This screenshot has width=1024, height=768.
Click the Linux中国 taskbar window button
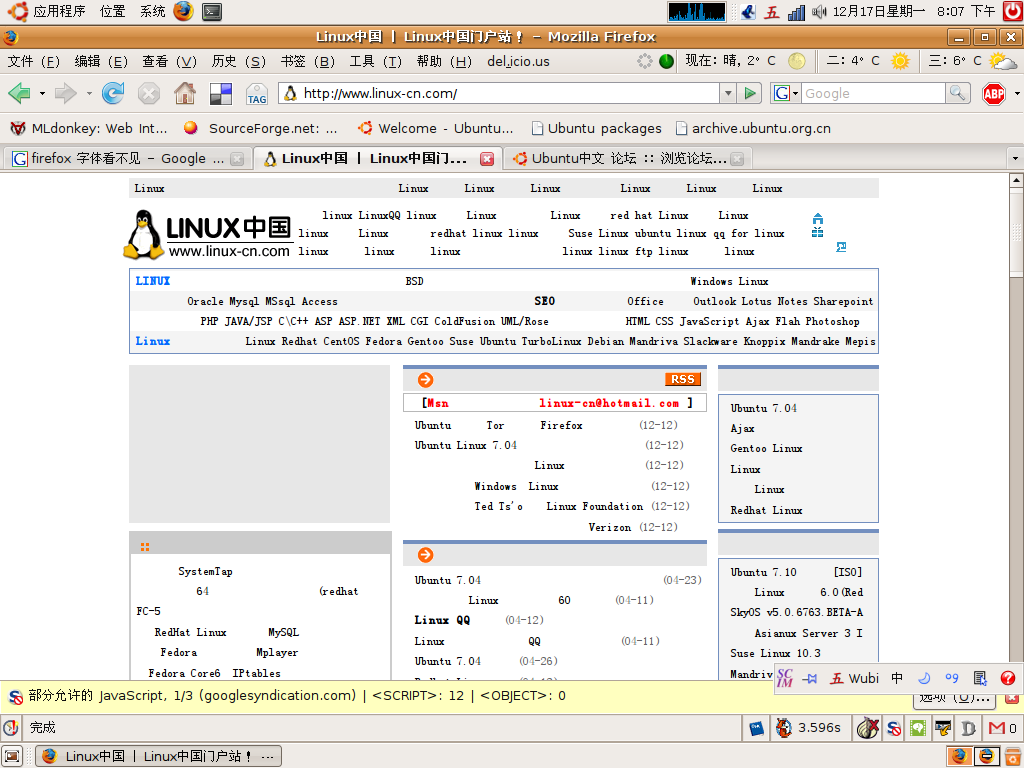tap(158, 756)
